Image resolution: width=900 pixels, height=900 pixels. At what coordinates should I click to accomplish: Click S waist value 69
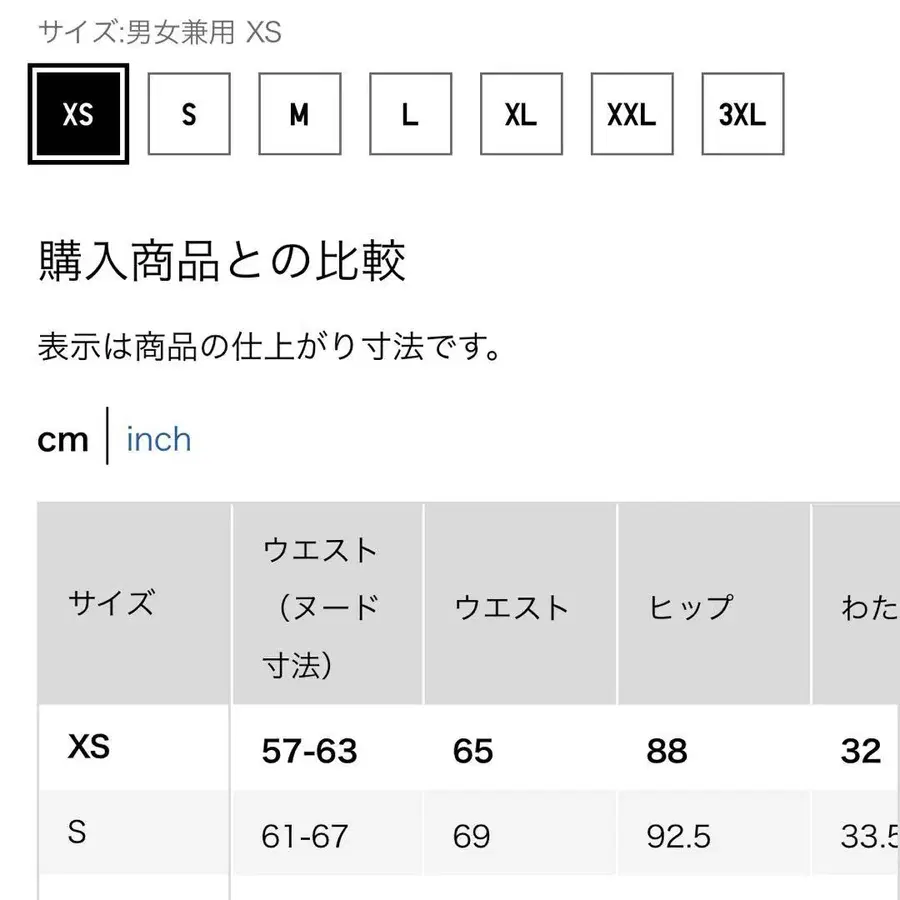click(472, 835)
